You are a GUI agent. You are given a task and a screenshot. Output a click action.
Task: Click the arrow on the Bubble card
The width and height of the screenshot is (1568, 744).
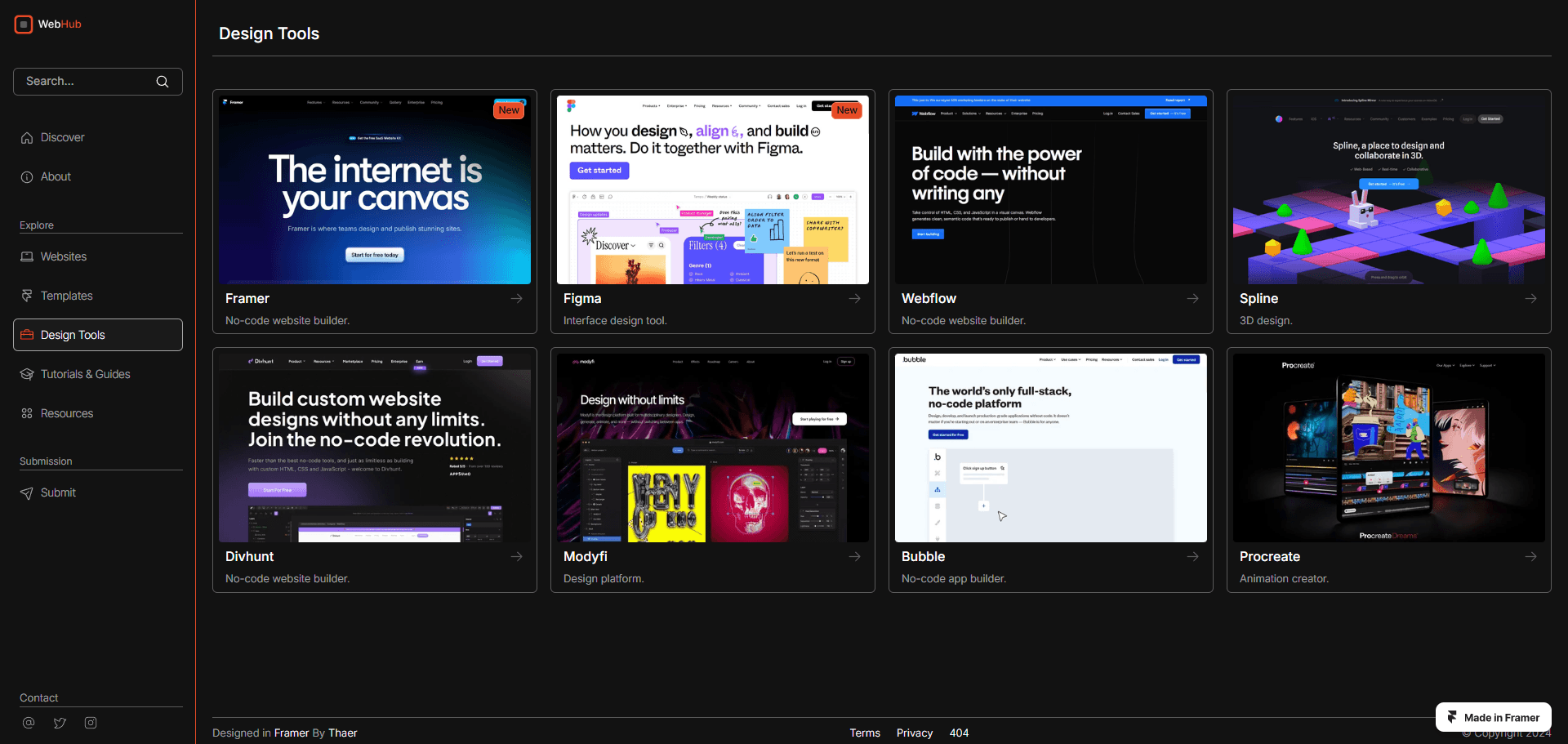pyautogui.click(x=1193, y=557)
